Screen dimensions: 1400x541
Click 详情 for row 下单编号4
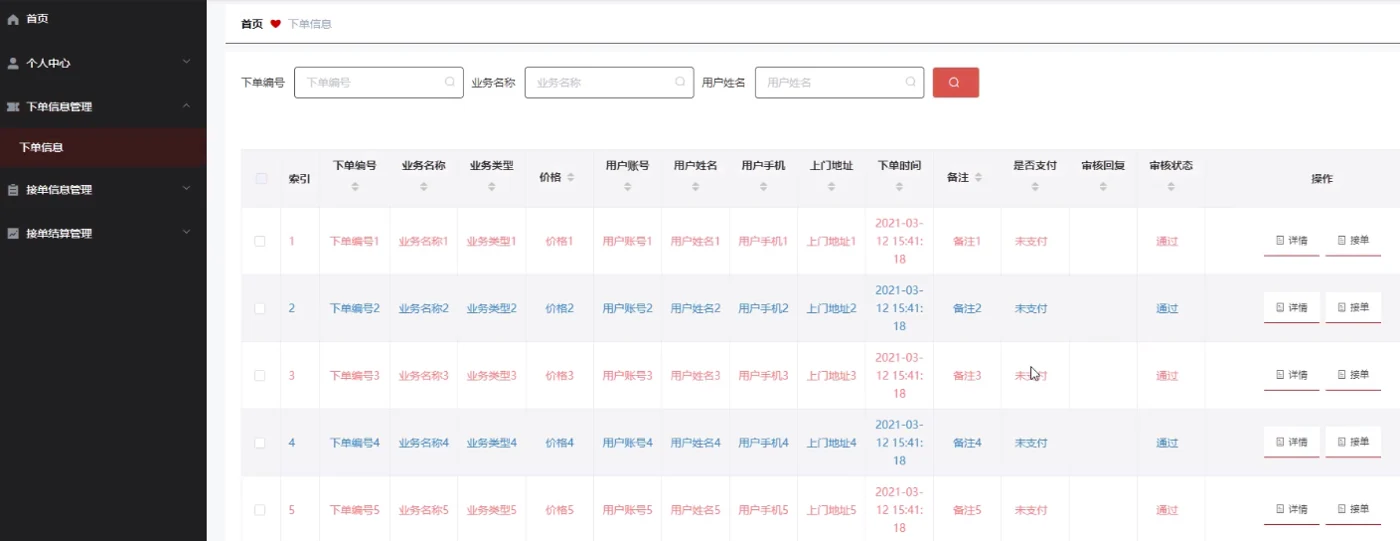(1291, 442)
